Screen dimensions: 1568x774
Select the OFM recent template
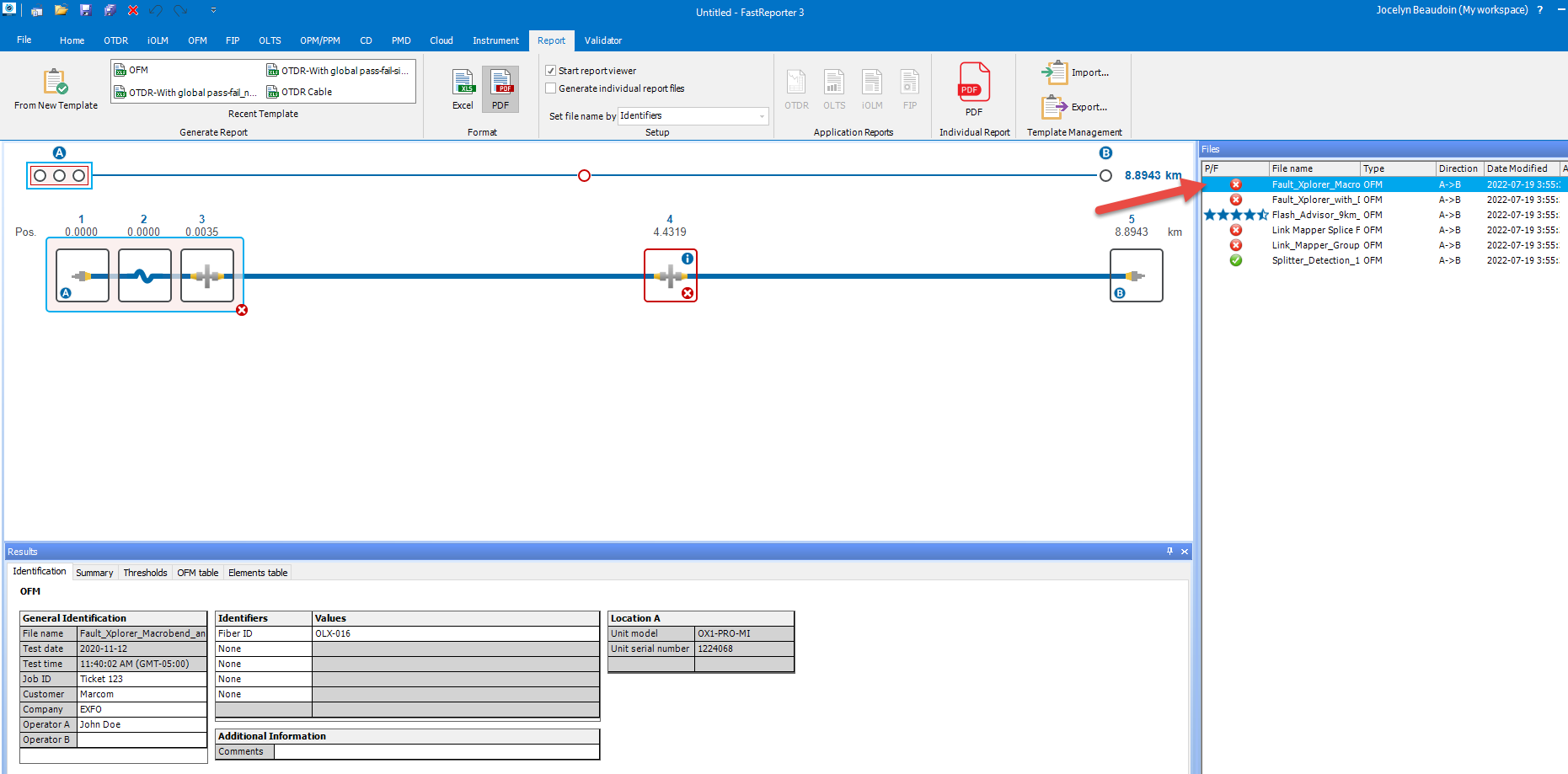click(131, 70)
